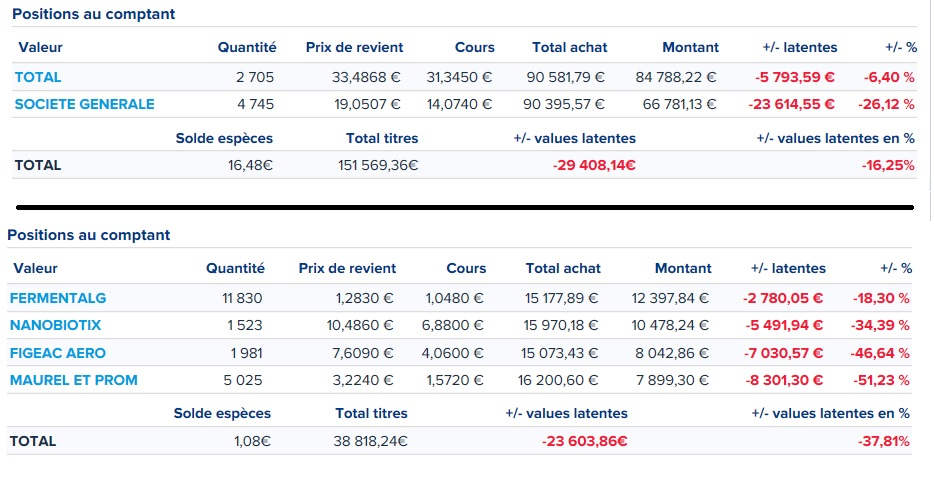Click +/- latentes header in bottom table
Viewport: 934px width, 480px height.
click(789, 269)
